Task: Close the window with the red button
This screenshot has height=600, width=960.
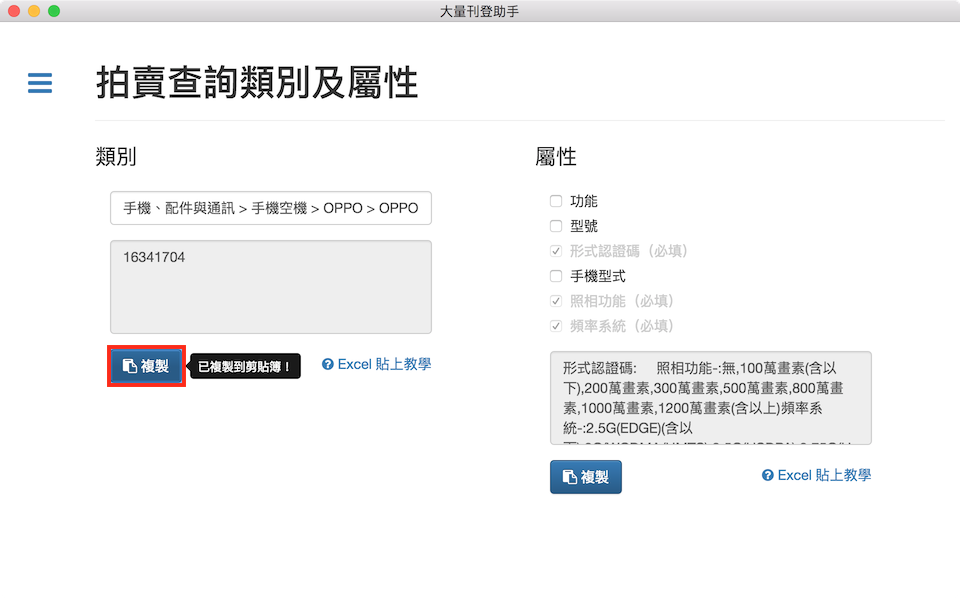Action: pyautogui.click(x=14, y=11)
